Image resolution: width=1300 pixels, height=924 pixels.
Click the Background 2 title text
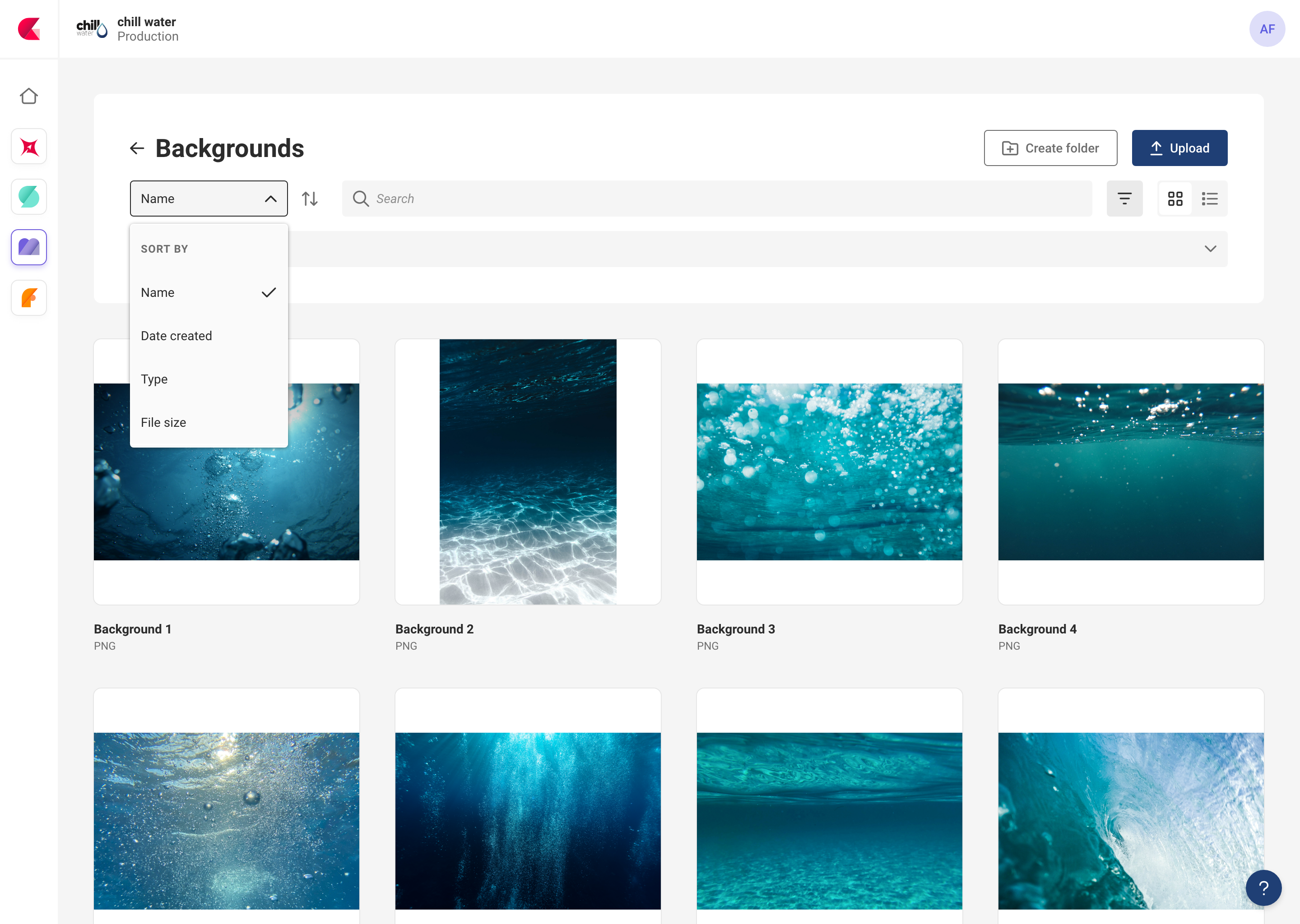click(x=434, y=628)
